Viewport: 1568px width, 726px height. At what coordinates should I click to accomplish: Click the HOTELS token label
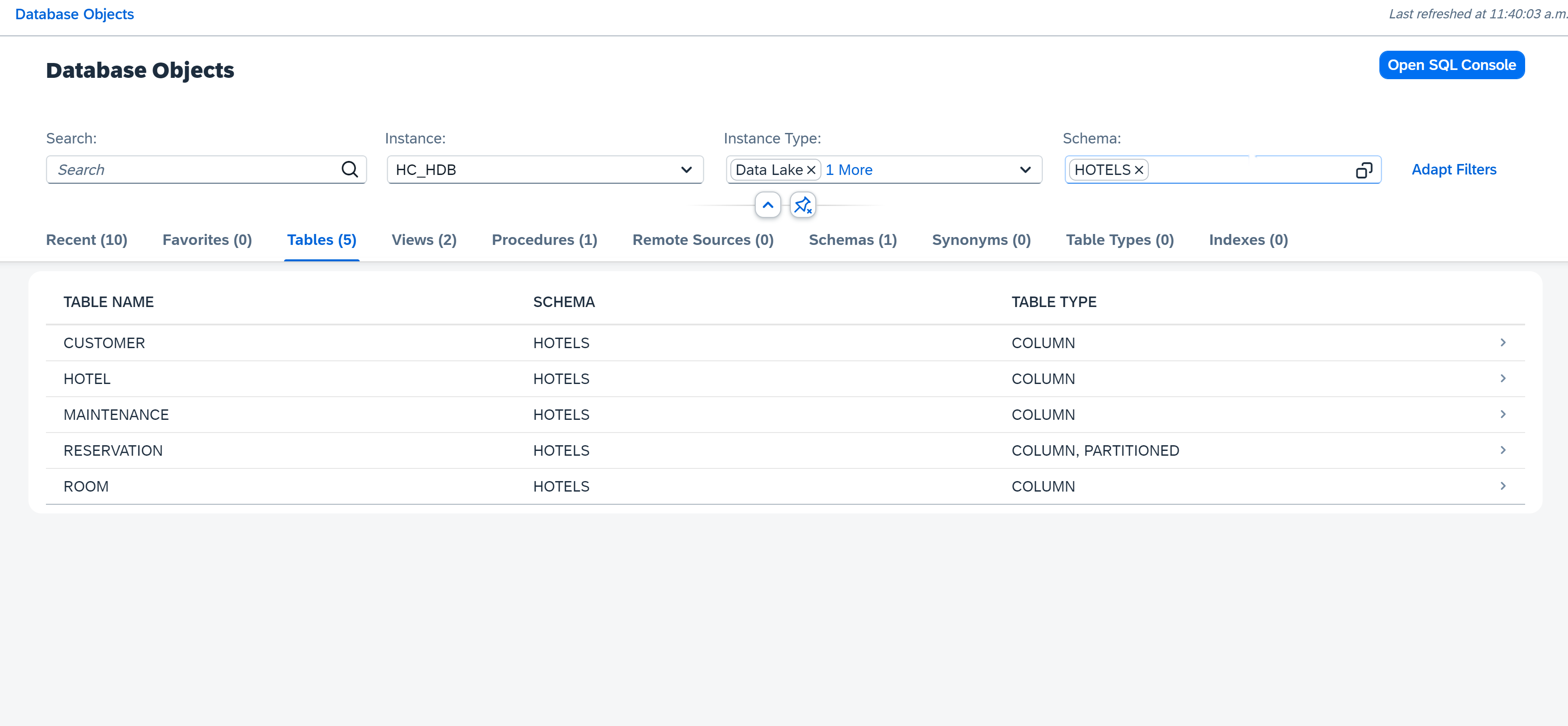1102,170
